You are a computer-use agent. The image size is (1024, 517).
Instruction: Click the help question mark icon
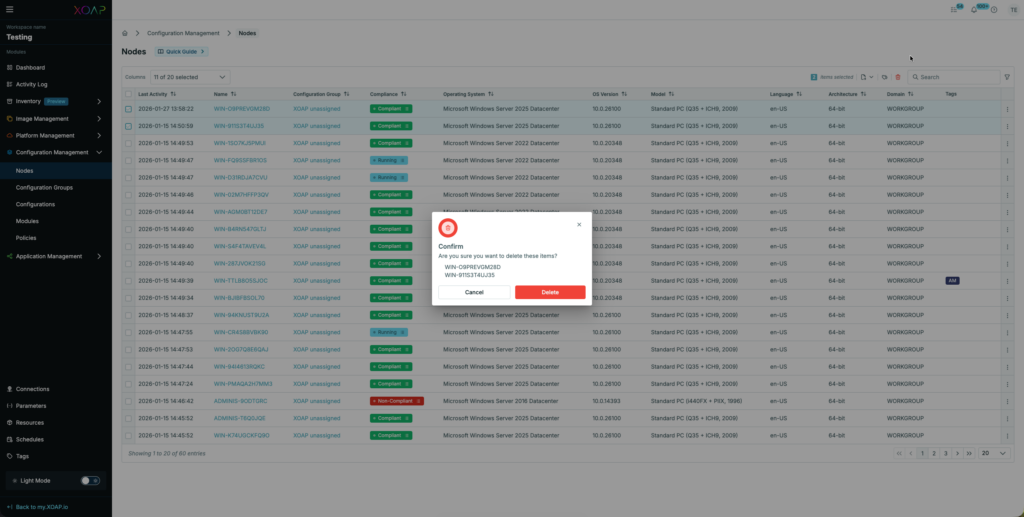point(994,10)
